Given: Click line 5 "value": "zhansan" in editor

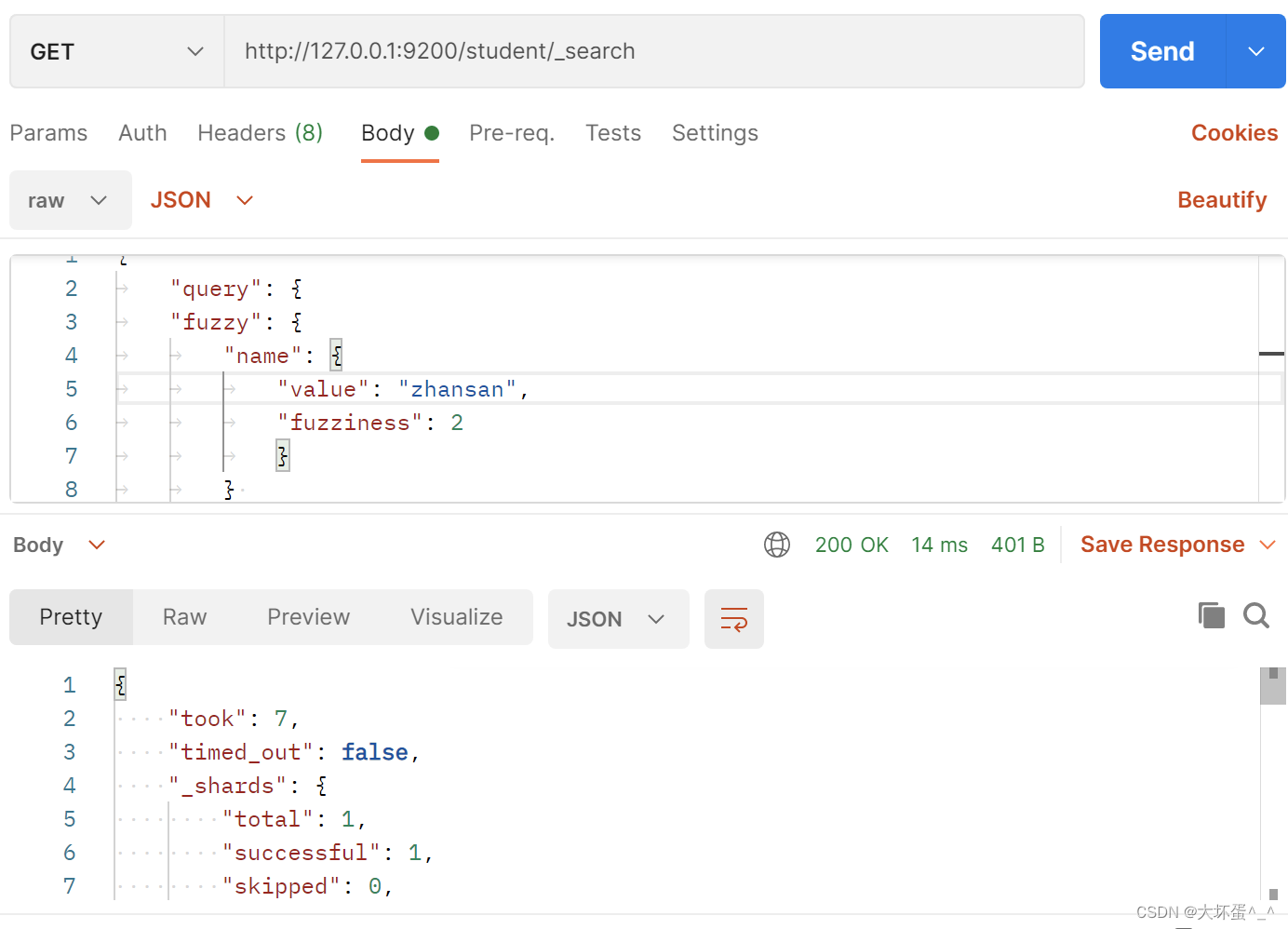Looking at the screenshot, I should pyautogui.click(x=404, y=389).
